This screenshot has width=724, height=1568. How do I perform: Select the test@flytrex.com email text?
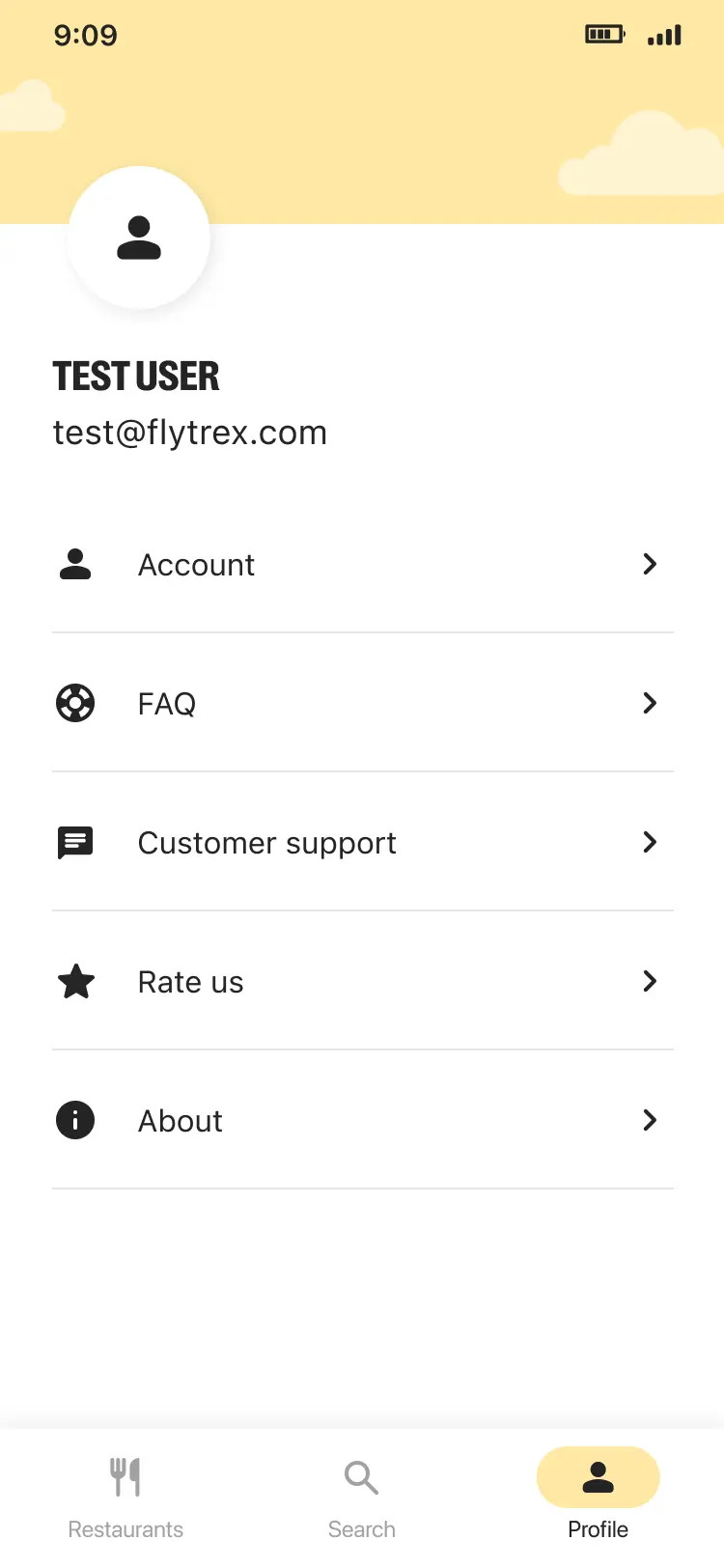[x=190, y=433]
